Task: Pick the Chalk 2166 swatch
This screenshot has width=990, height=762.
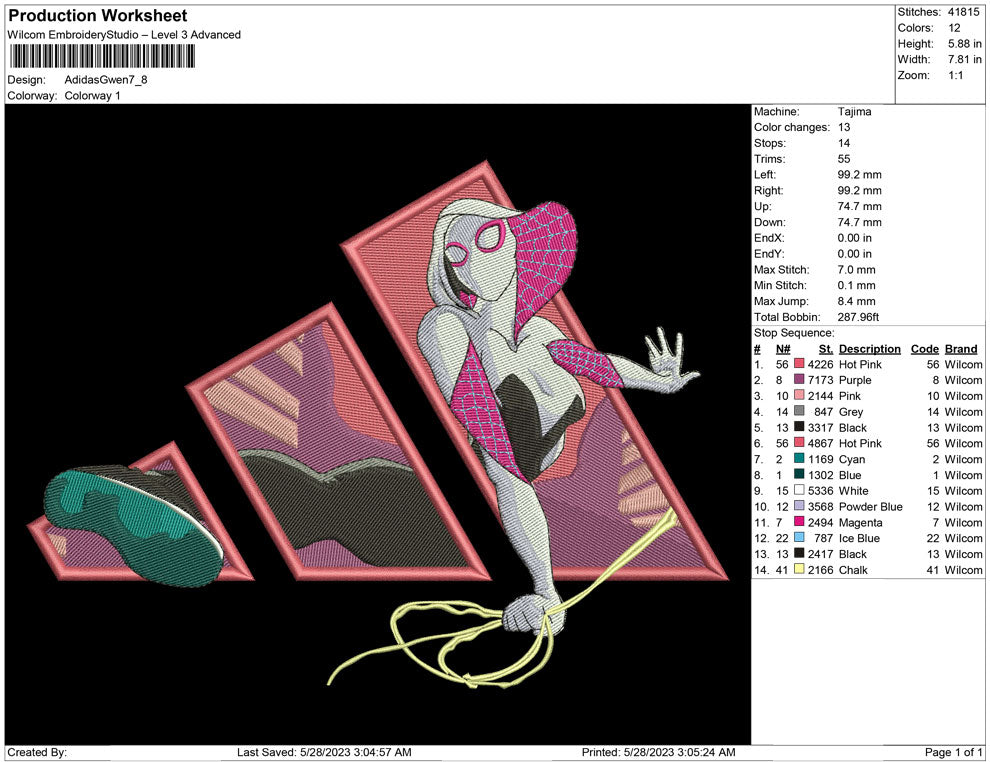Action: (x=799, y=569)
